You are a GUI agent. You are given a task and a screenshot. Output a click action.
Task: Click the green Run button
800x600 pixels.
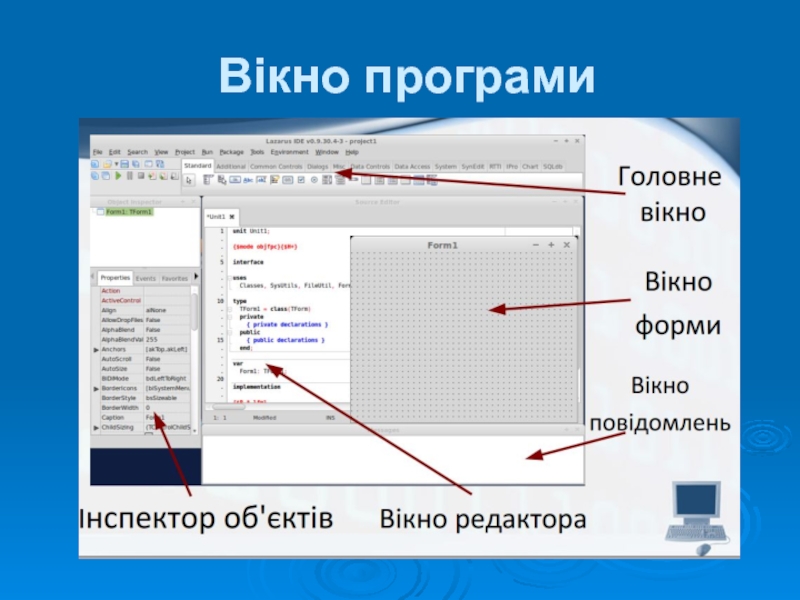point(118,176)
